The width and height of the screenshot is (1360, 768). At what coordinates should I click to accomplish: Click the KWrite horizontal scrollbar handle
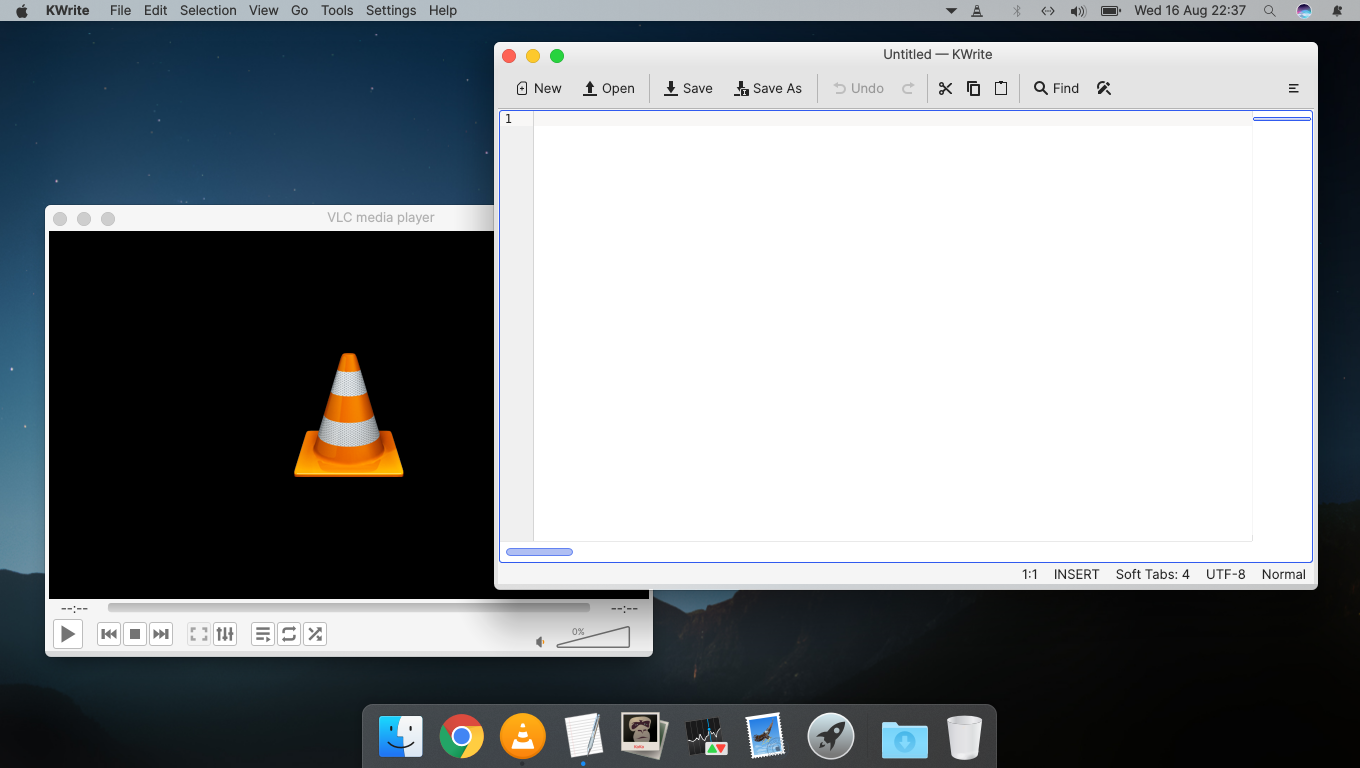pyautogui.click(x=539, y=552)
